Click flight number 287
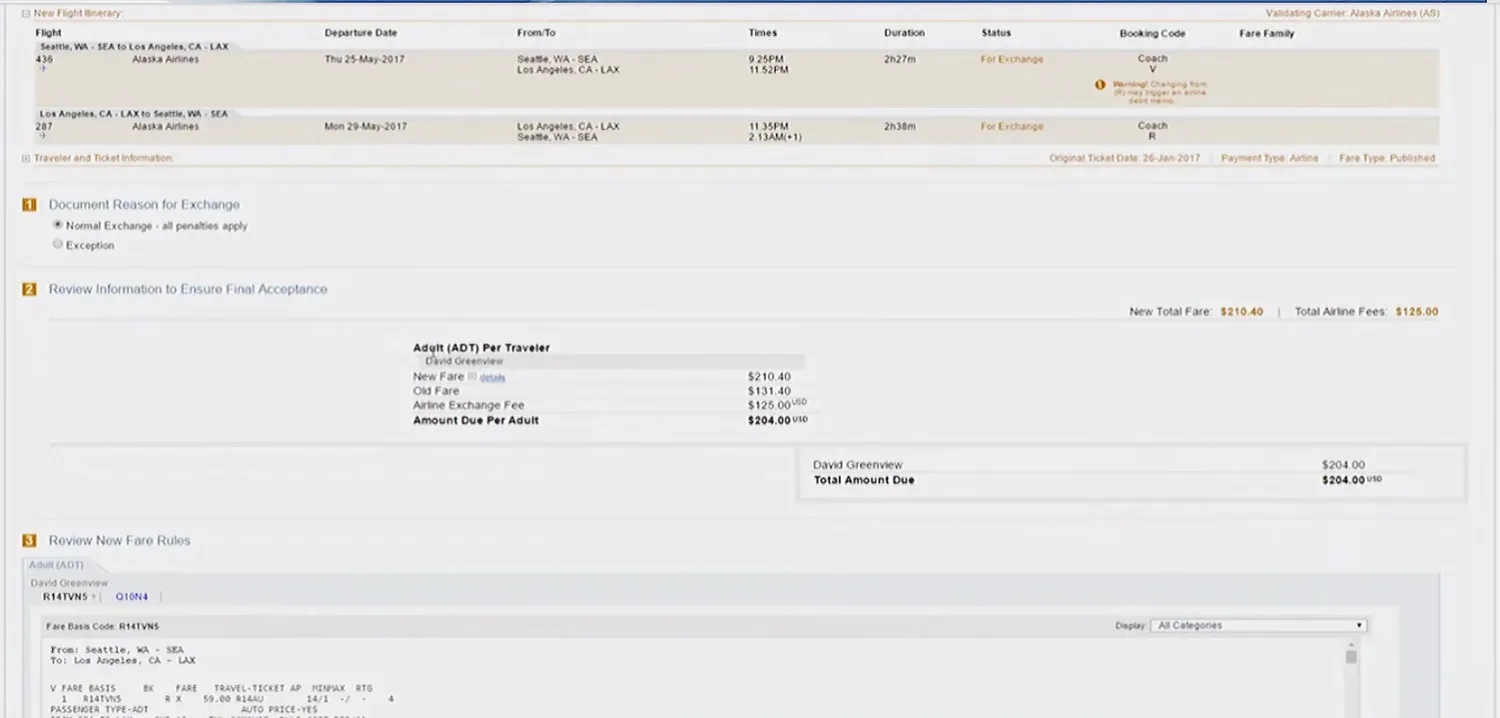 pos(43,126)
